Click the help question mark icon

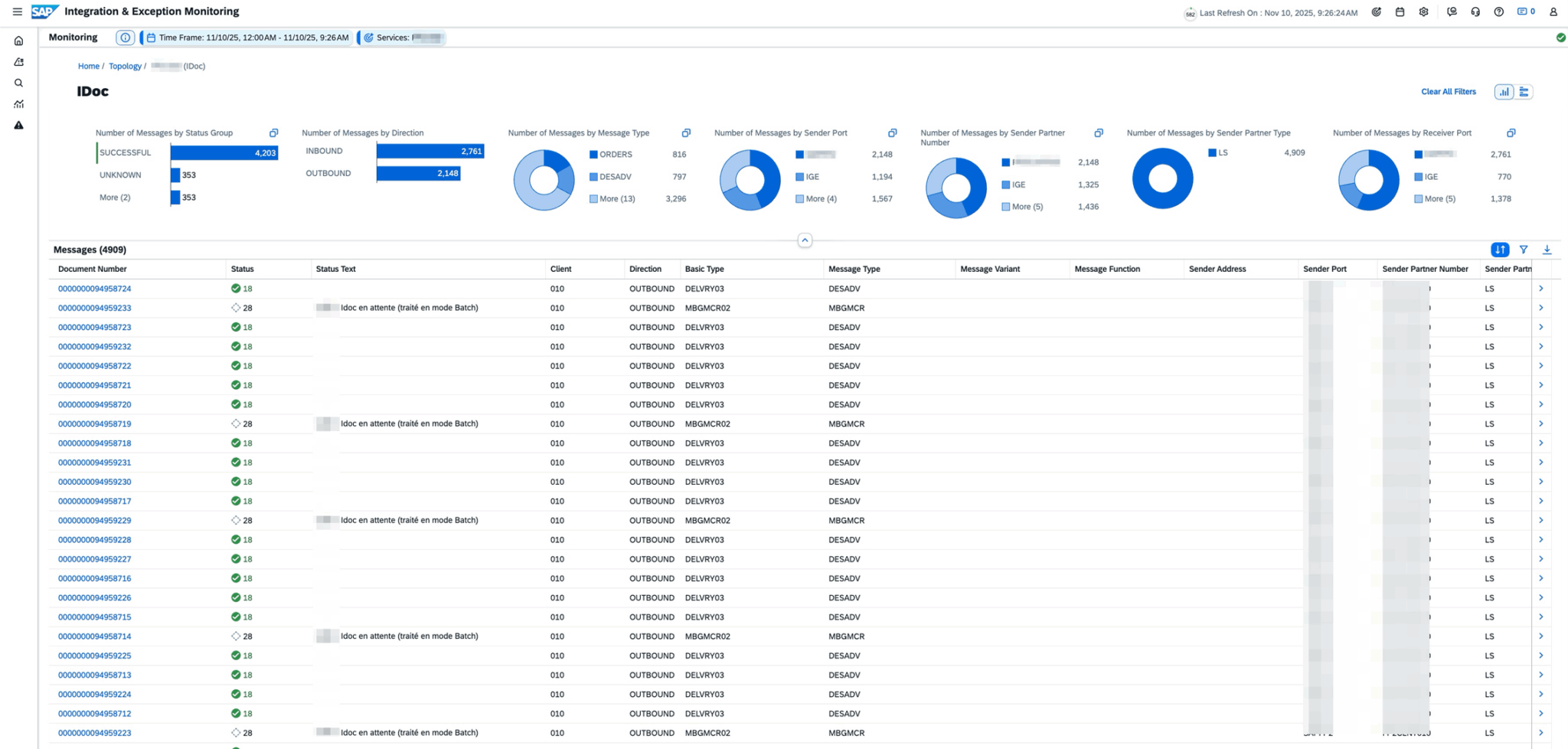(x=1499, y=12)
